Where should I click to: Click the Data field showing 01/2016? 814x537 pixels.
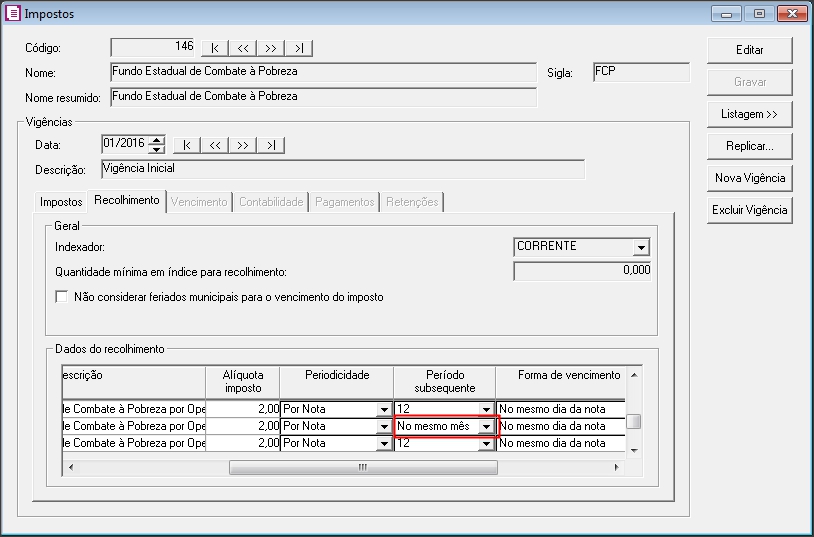pyautogui.click(x=124, y=145)
